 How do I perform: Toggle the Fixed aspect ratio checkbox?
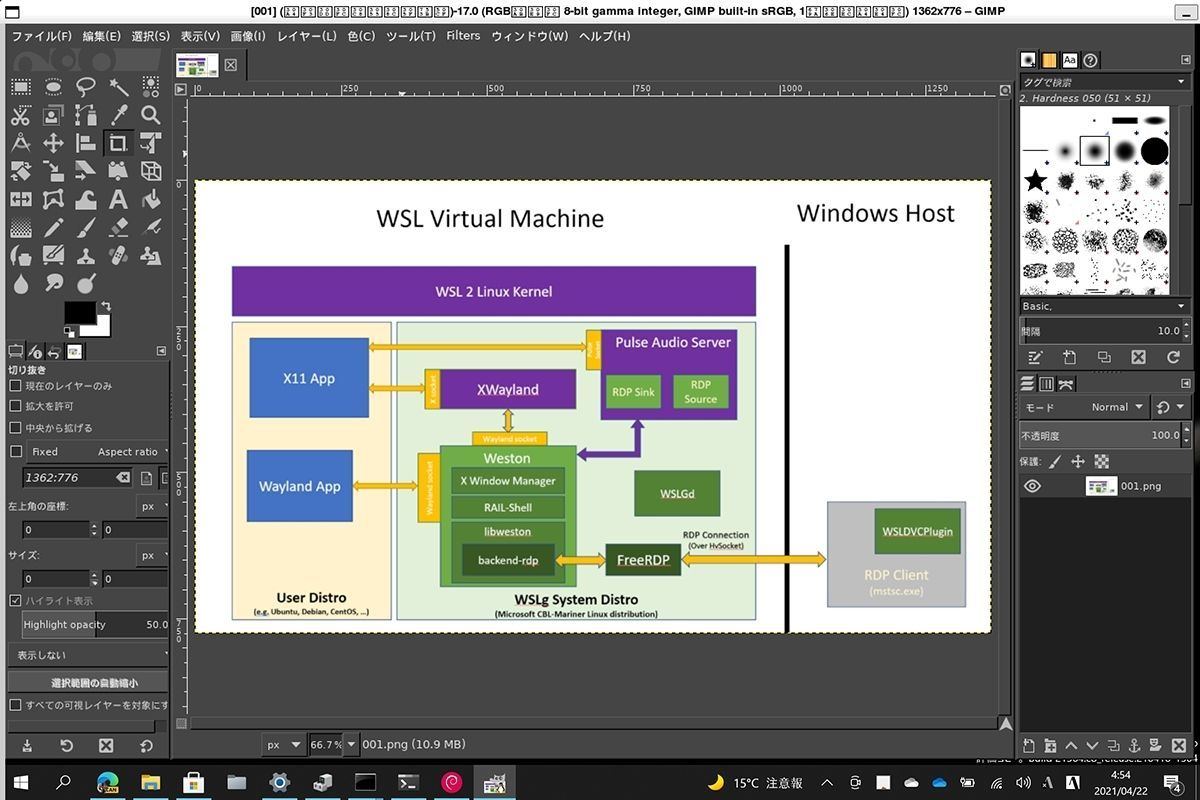(x=15, y=452)
